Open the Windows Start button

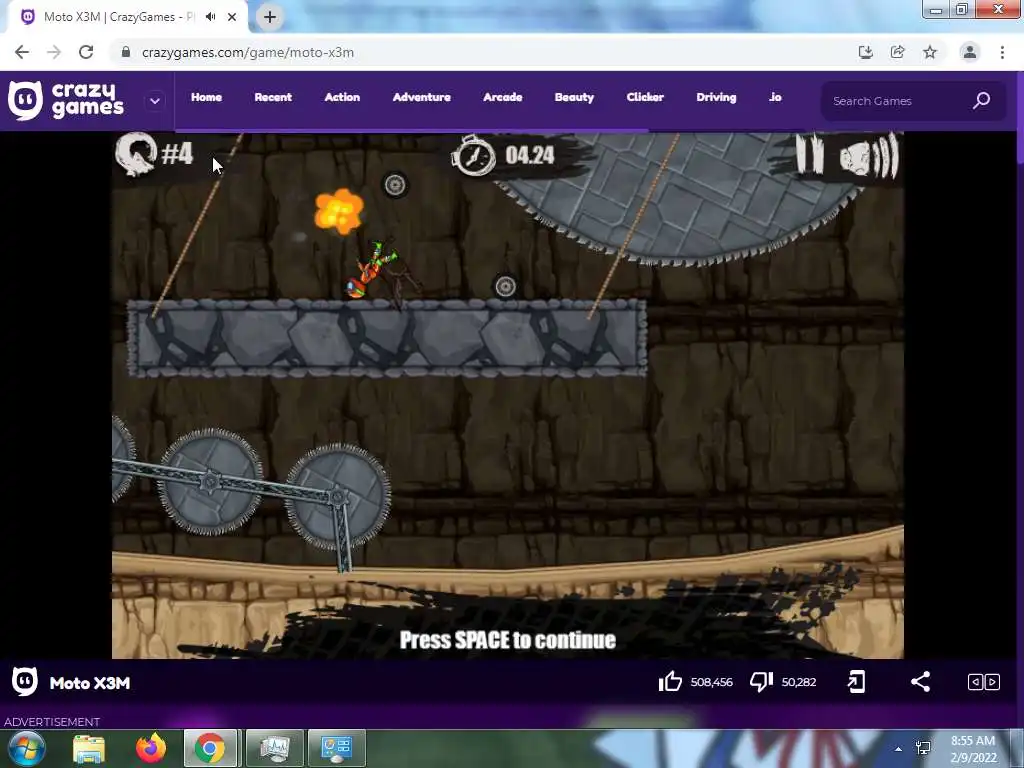pyautogui.click(x=27, y=748)
